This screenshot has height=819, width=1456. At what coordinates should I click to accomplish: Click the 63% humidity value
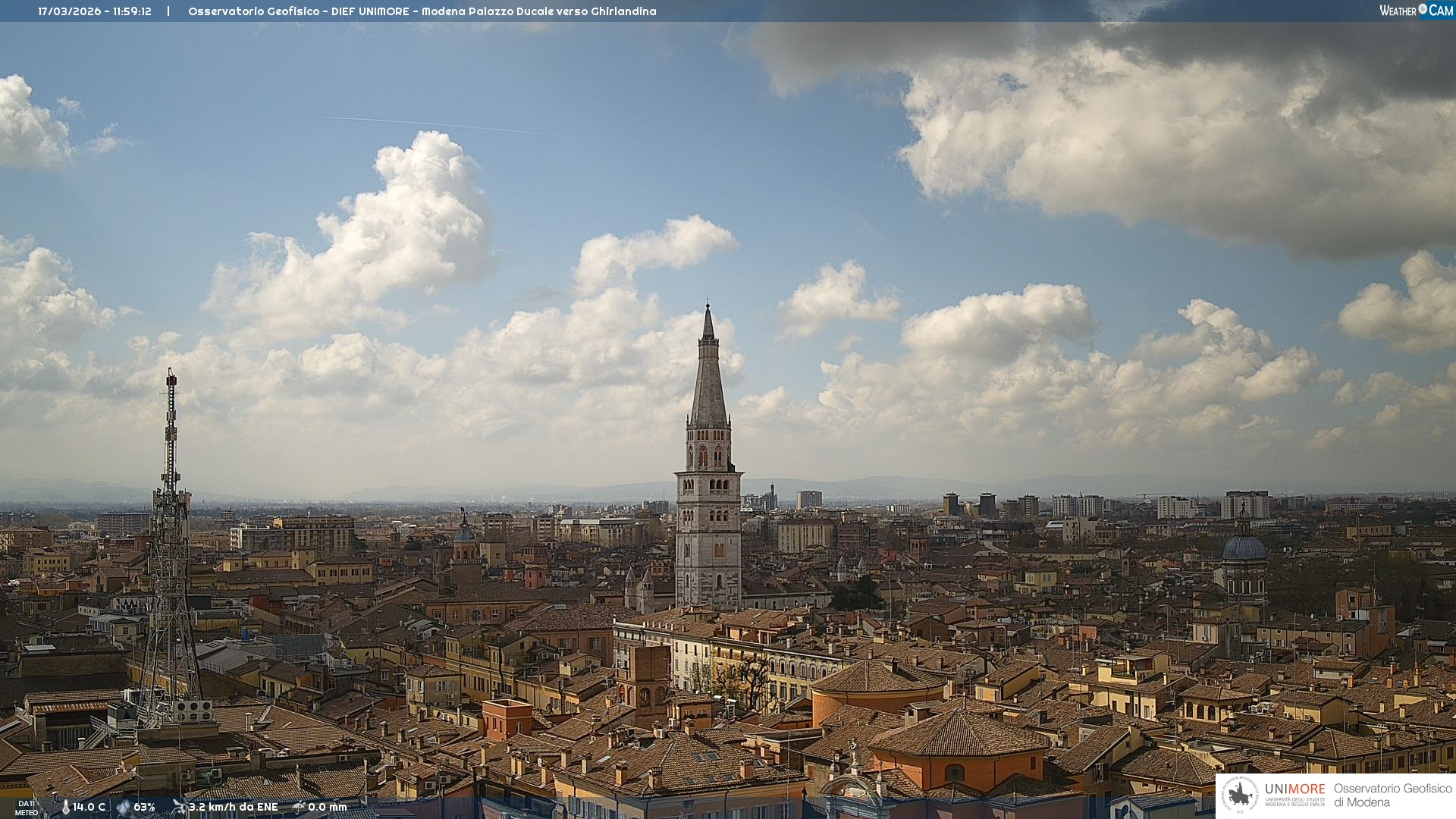pyautogui.click(x=144, y=807)
